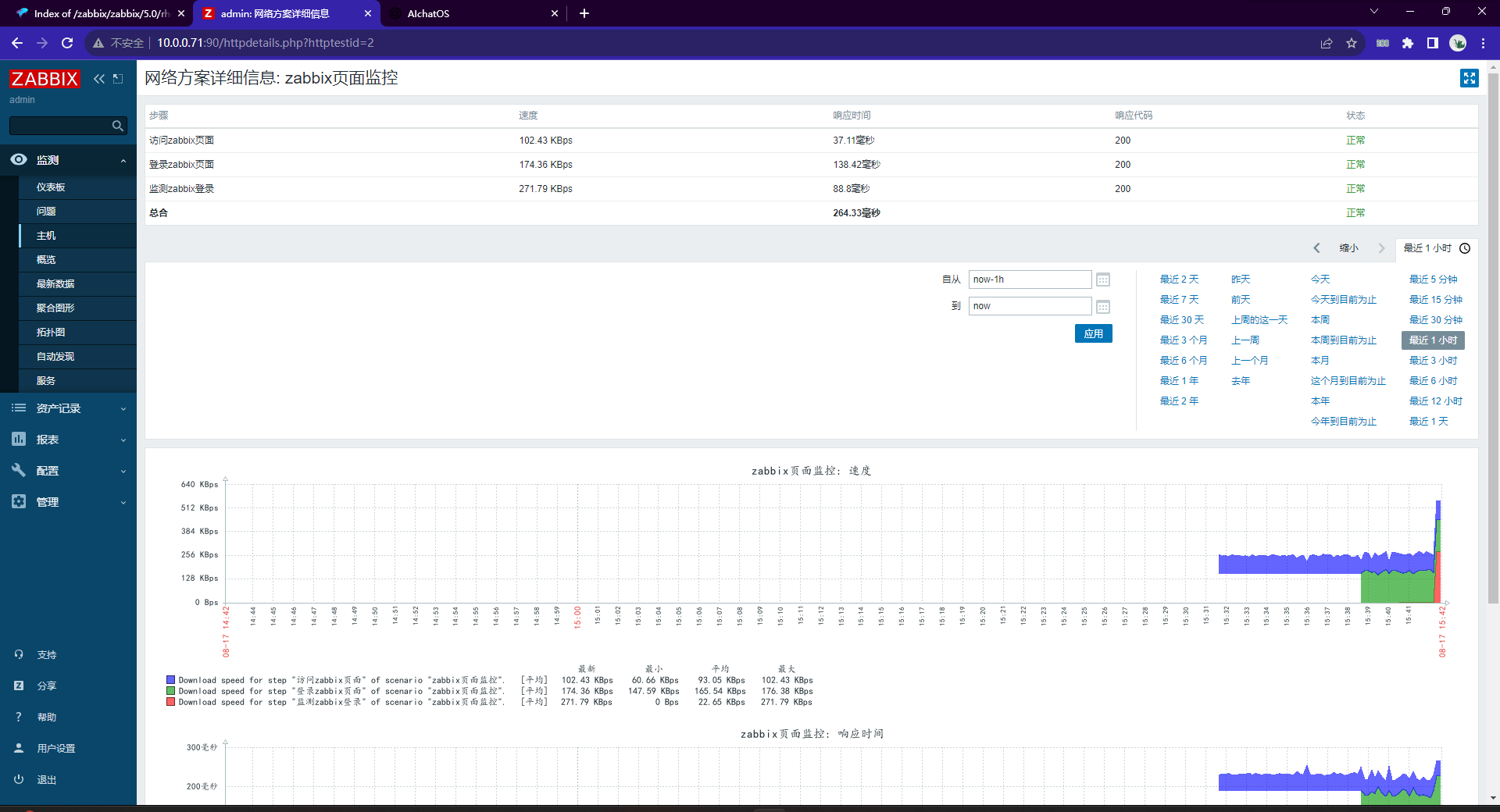This screenshot has width=1500, height=812.
Task: Open 用户设置 in sidebar
Action: click(x=56, y=749)
